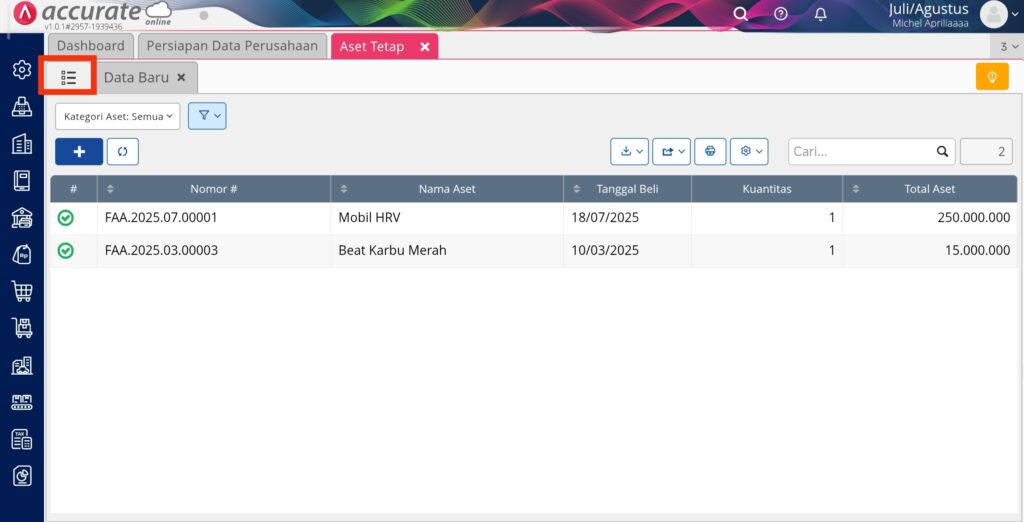The image size is (1024, 522).
Task: Open asset FAA.2025.03.00003
Action: coord(161,250)
